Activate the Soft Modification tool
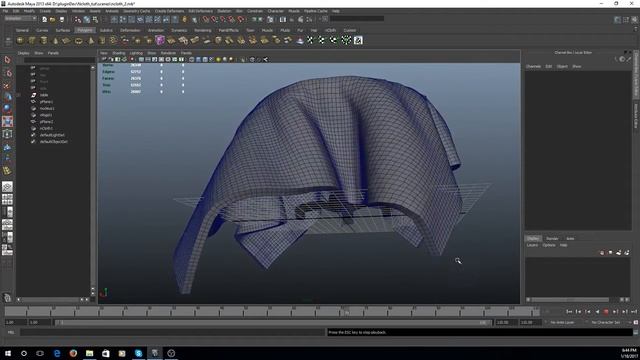This screenshot has width=640, height=360. pos(7,147)
